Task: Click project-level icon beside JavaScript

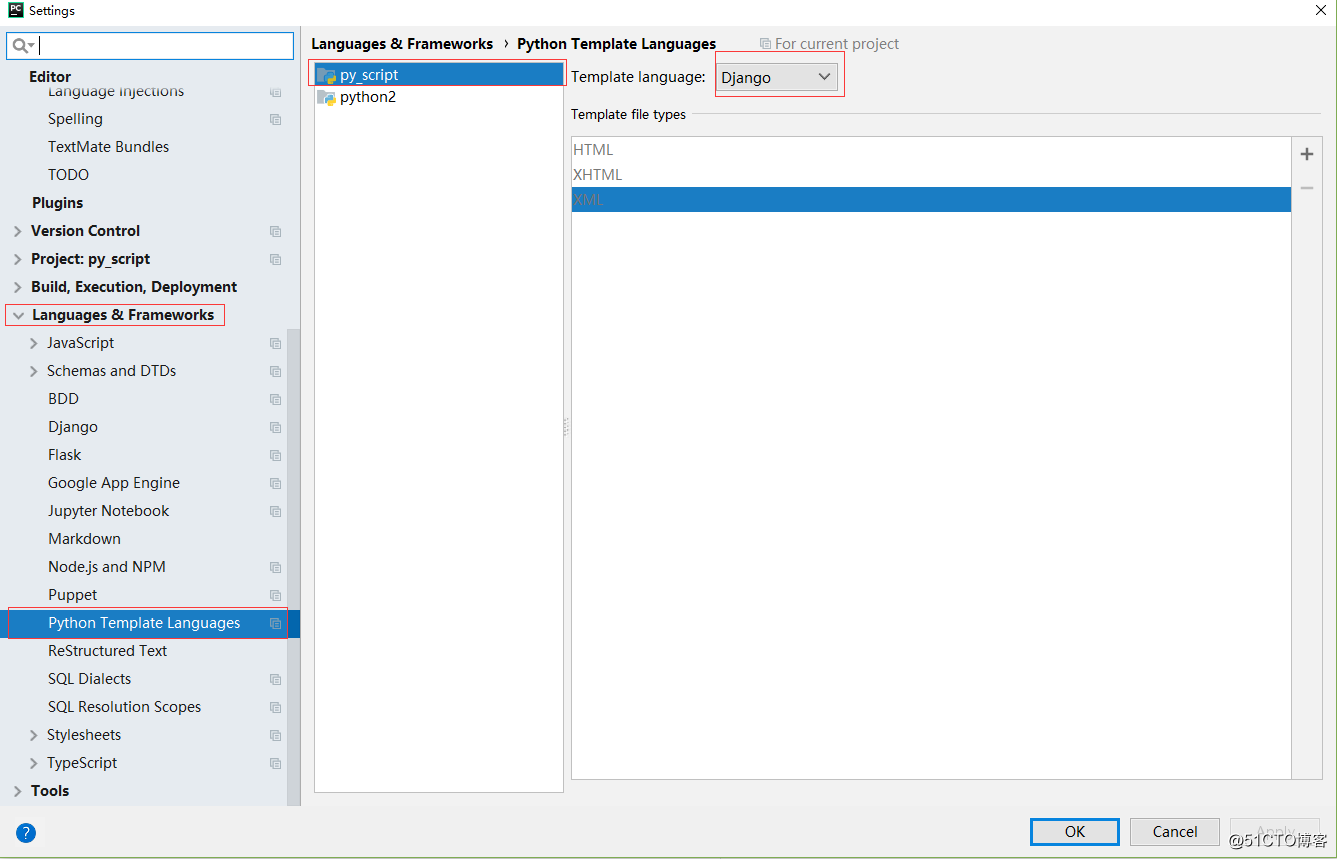Action: pyautogui.click(x=275, y=343)
